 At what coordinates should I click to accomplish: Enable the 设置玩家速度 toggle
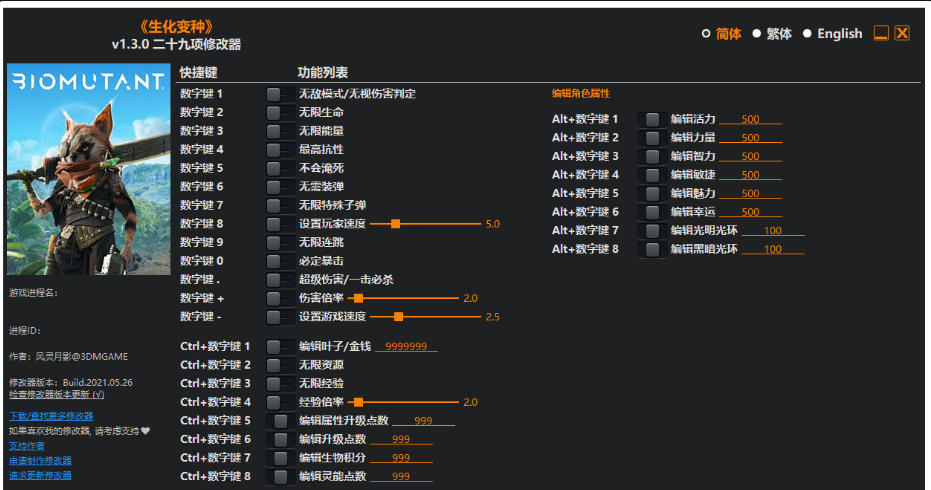[280, 224]
